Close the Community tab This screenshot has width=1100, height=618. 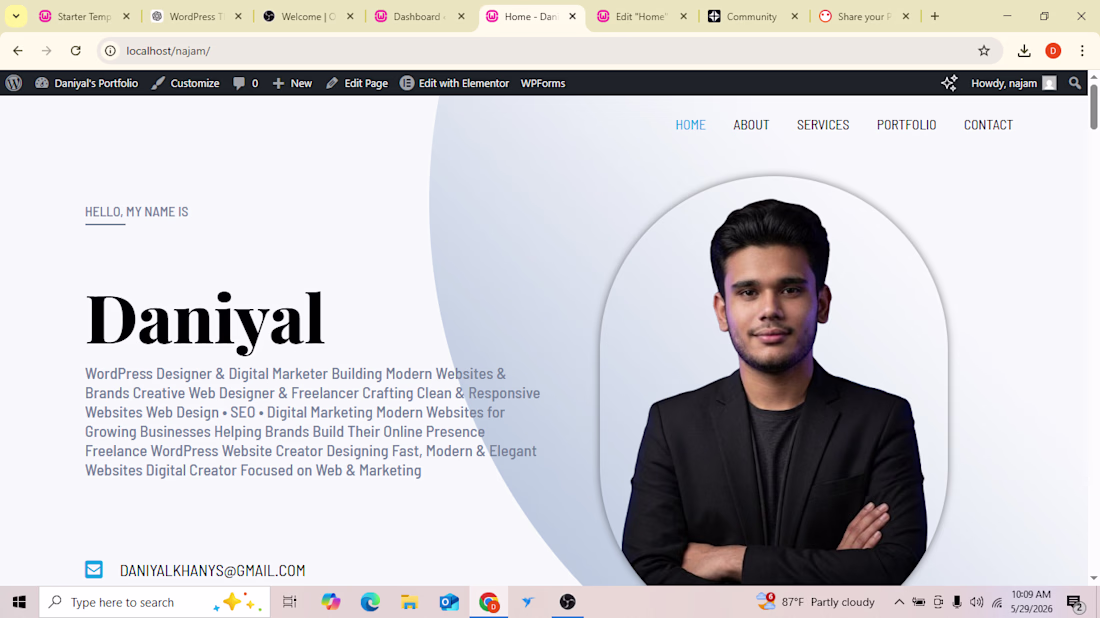click(x=795, y=16)
